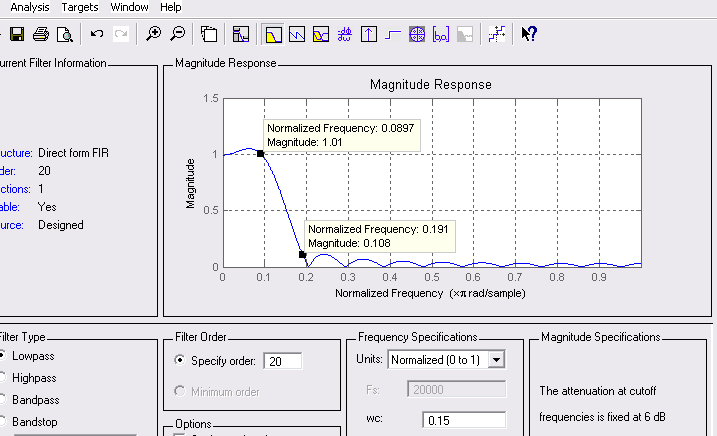
Task: Activate the What's This help pointer
Action: point(529,34)
